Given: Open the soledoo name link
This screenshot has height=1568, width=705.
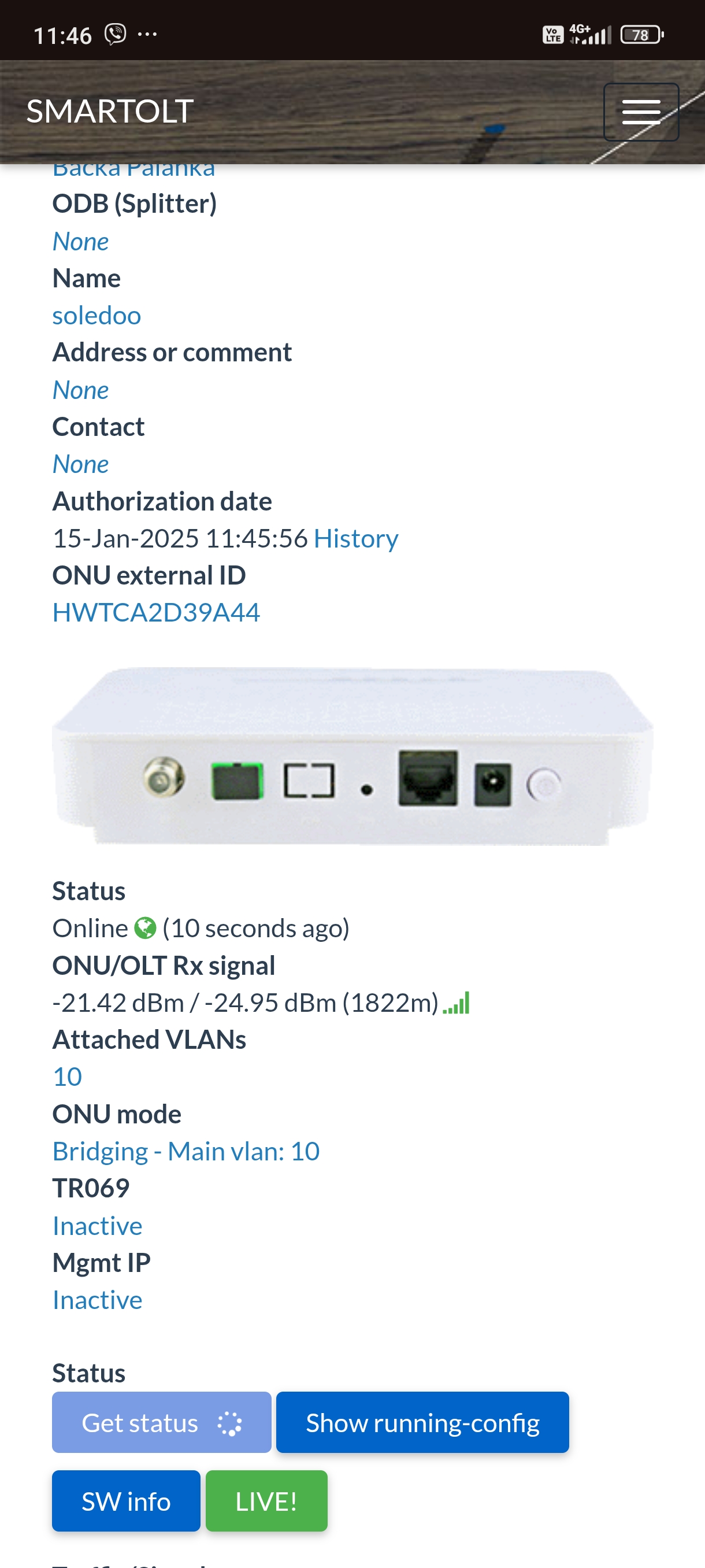Looking at the screenshot, I should point(97,315).
